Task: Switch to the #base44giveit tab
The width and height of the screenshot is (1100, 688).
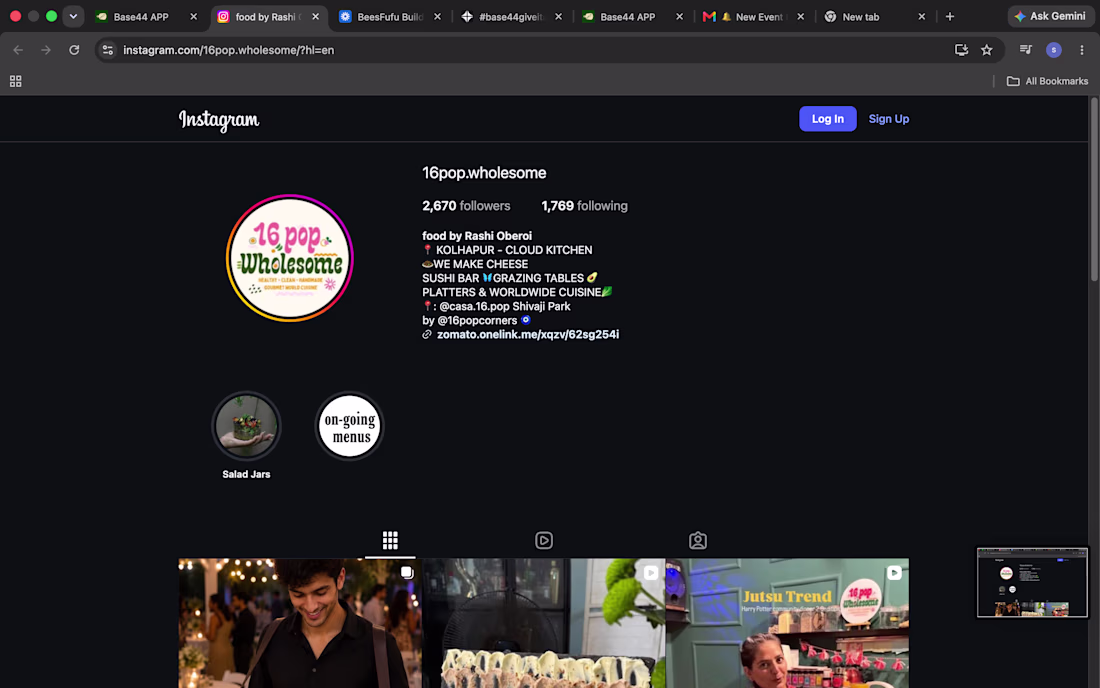Action: click(510, 16)
